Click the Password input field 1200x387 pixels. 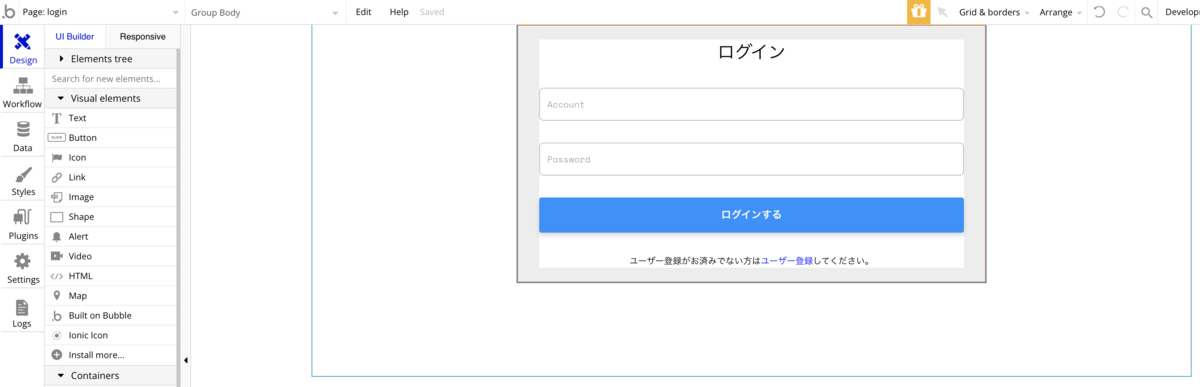pyautogui.click(x=751, y=159)
